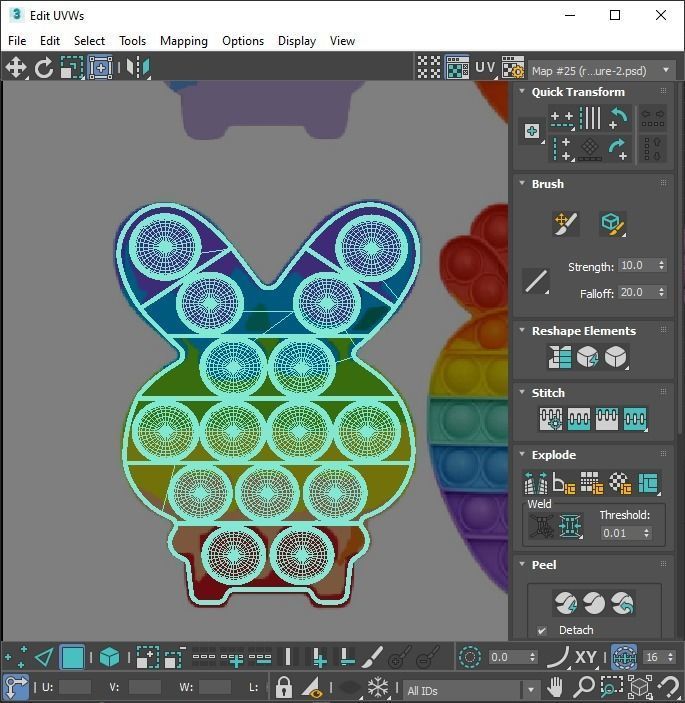This screenshot has height=703, width=685.
Task: Select the Move Selected Subobject tool
Action: pyautogui.click(x=16, y=68)
